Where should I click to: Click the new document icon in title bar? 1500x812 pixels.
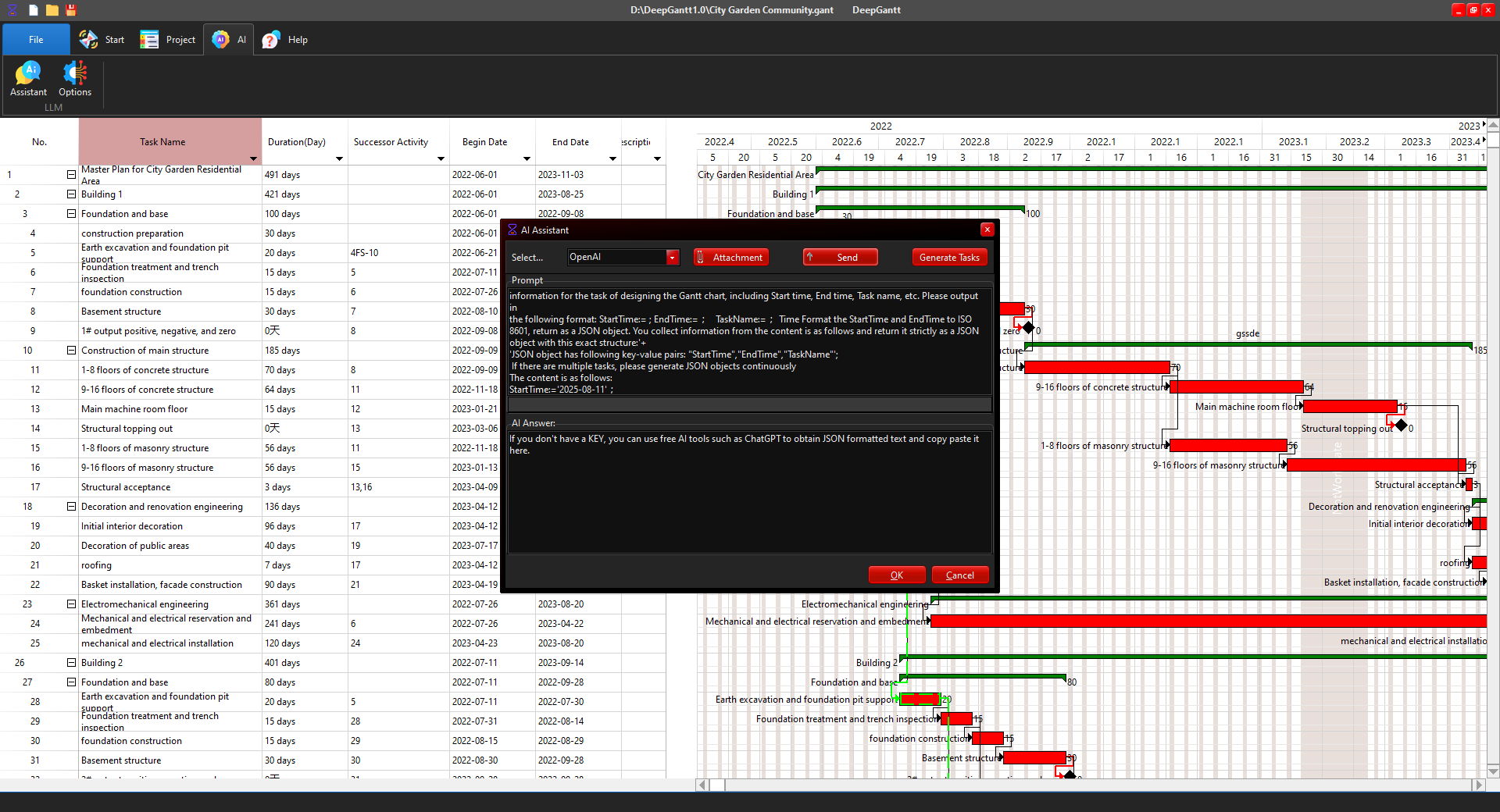tap(34, 10)
